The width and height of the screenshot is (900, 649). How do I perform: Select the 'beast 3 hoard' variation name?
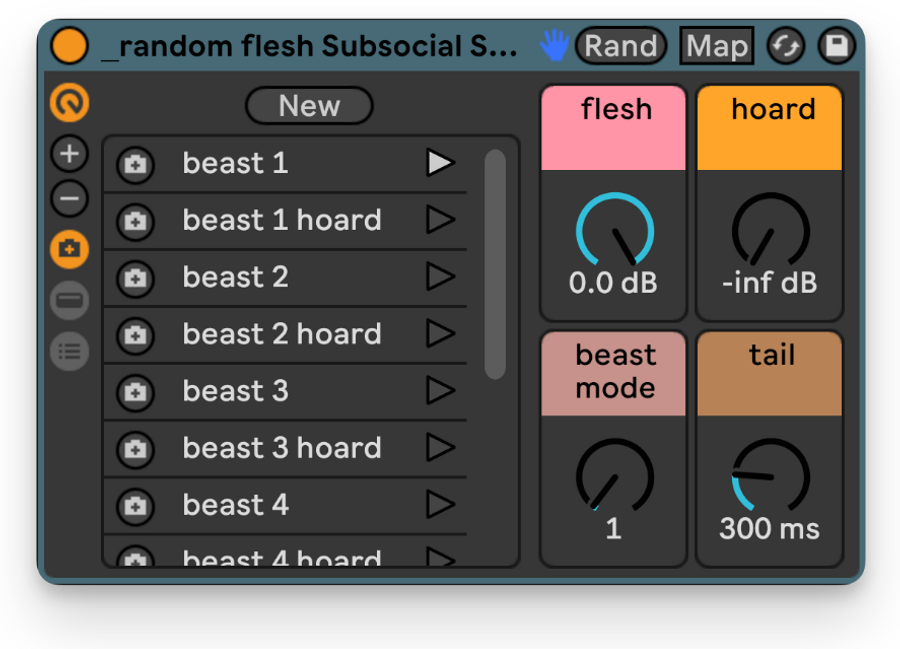click(282, 448)
